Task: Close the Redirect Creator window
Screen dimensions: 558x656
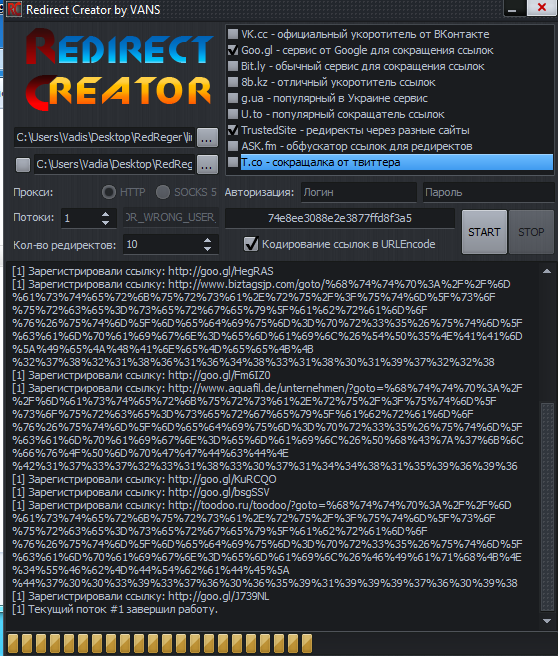Action: tap(542, 8)
